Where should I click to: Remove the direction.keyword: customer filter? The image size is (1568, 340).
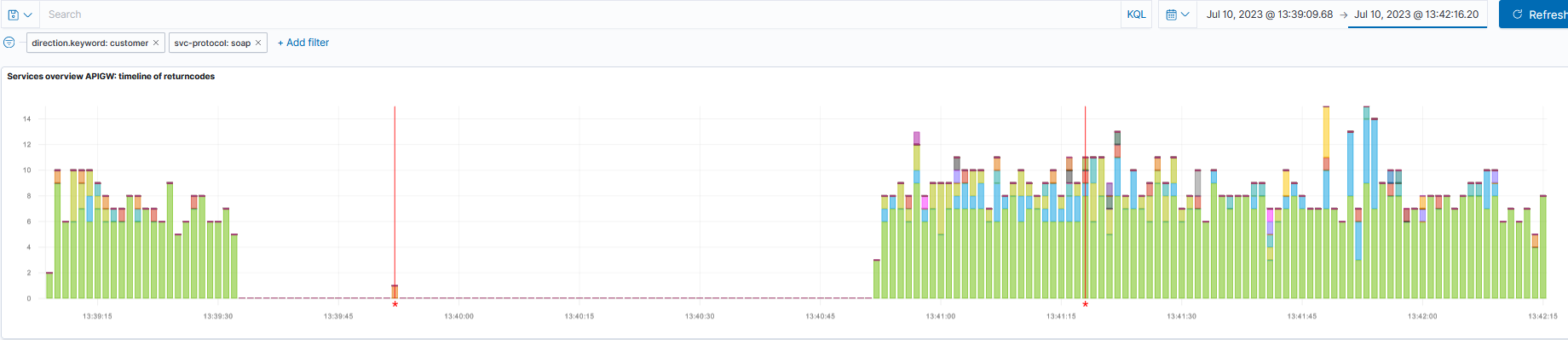(x=156, y=43)
